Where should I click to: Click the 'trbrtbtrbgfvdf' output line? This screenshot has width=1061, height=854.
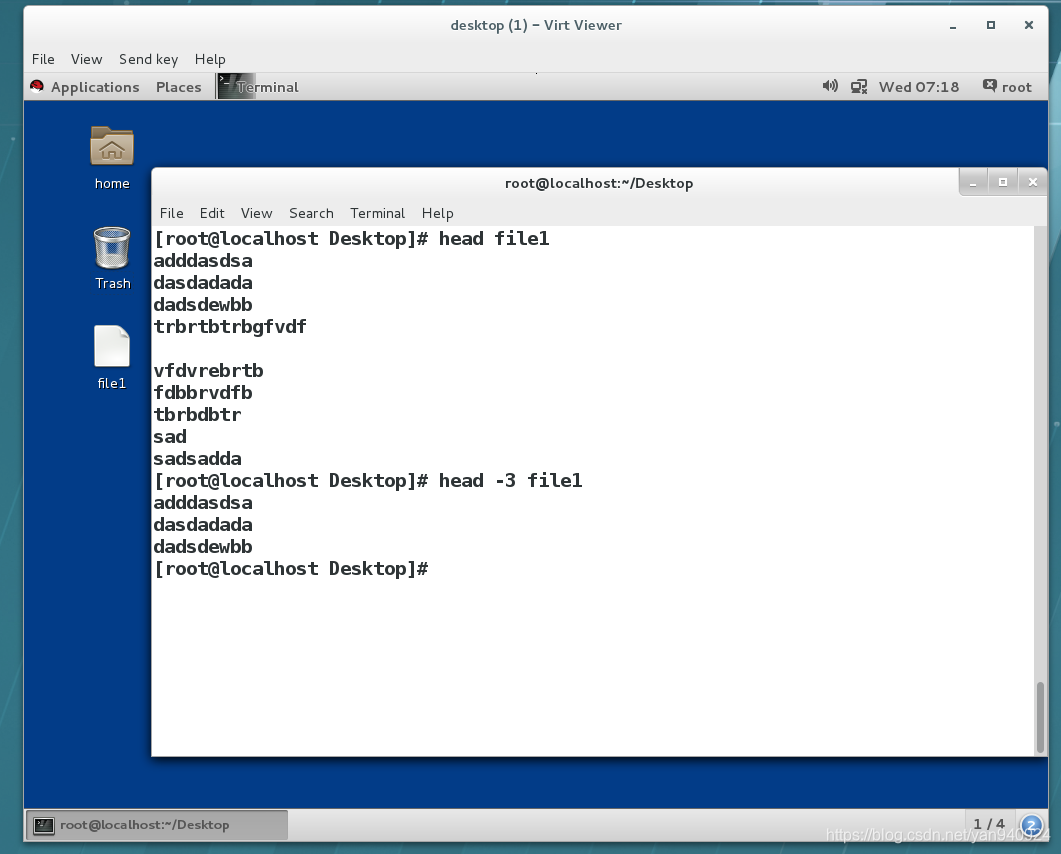tap(230, 327)
